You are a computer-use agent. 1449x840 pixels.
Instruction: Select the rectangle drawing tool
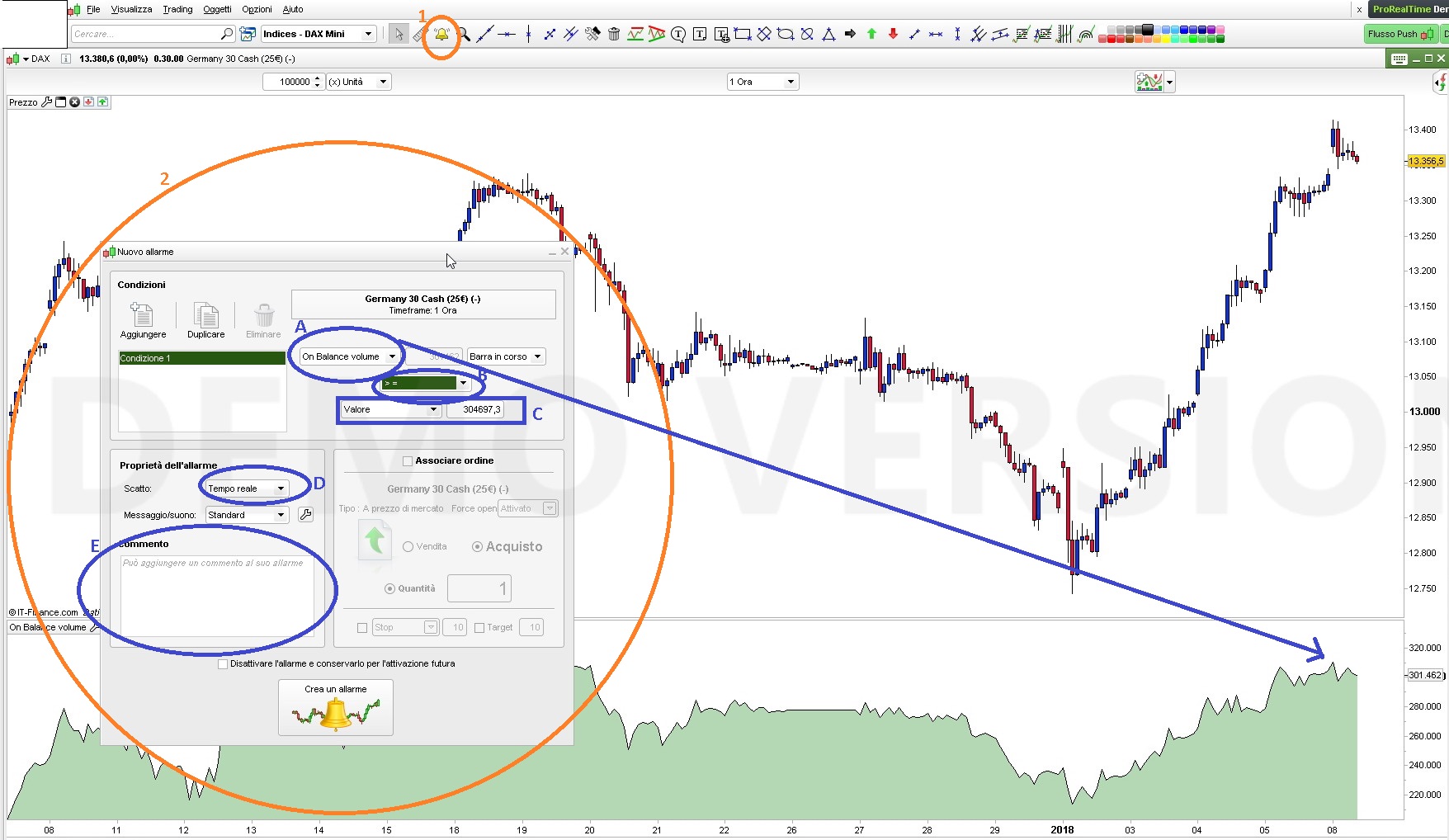(x=743, y=34)
